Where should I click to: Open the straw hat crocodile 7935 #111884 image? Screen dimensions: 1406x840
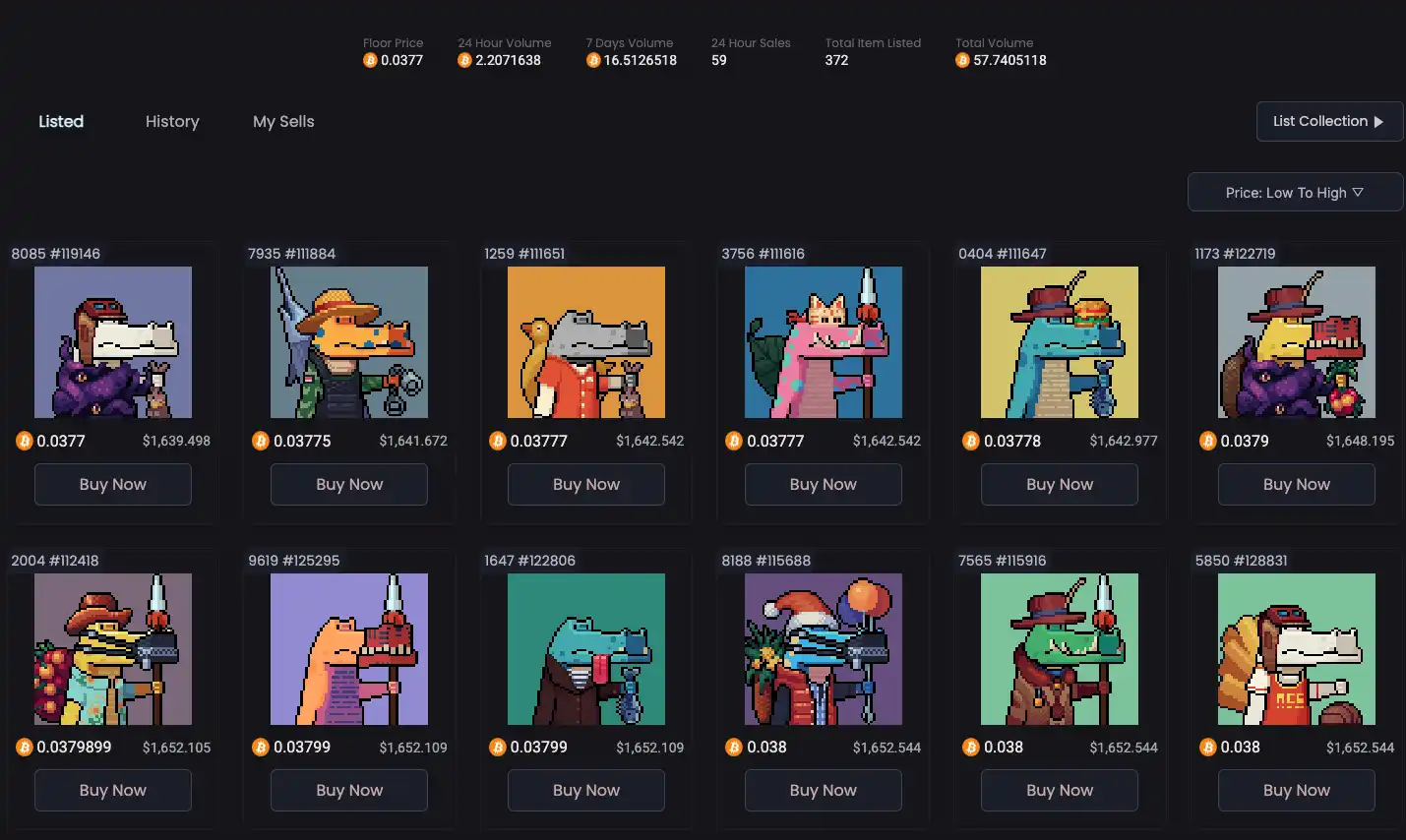coord(349,342)
